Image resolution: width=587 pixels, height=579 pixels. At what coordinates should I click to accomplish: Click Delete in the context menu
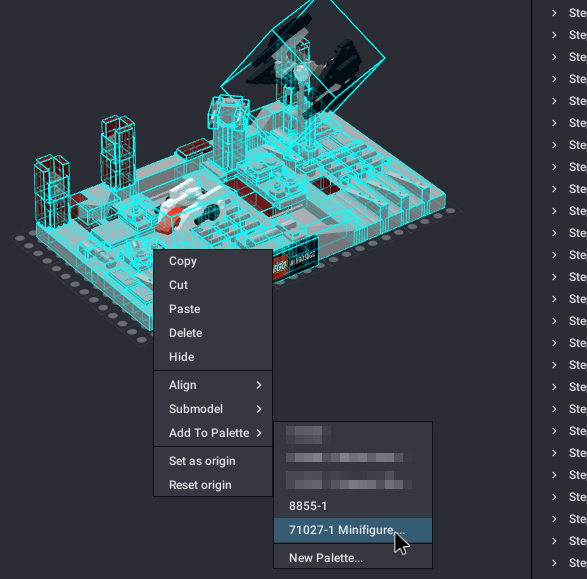pyautogui.click(x=213, y=333)
